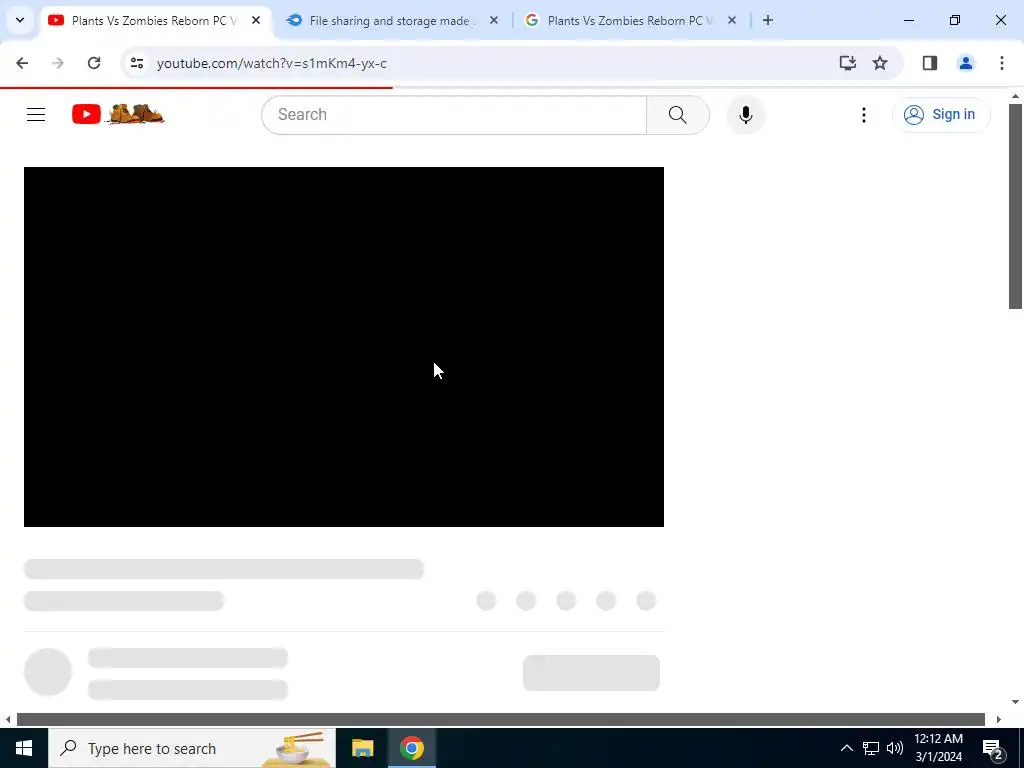Go to YouTube home via the logo
1024x768 pixels.
(118, 114)
